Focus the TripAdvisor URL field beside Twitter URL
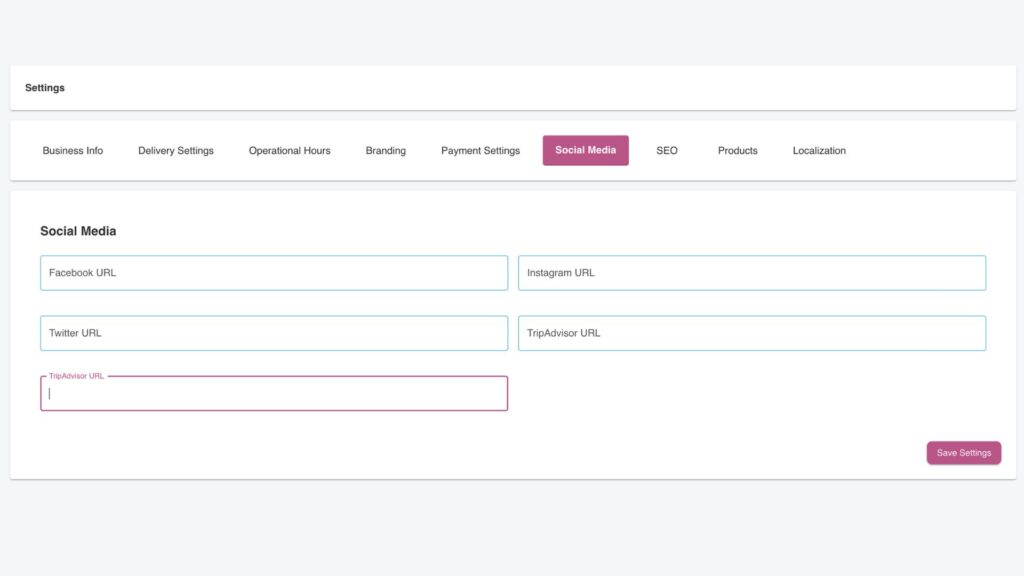This screenshot has height=576, width=1024. point(751,333)
